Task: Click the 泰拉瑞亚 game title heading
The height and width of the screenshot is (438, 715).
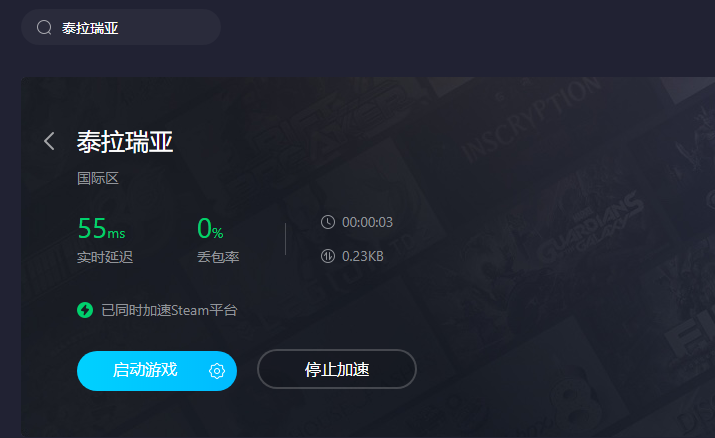Action: 124,142
